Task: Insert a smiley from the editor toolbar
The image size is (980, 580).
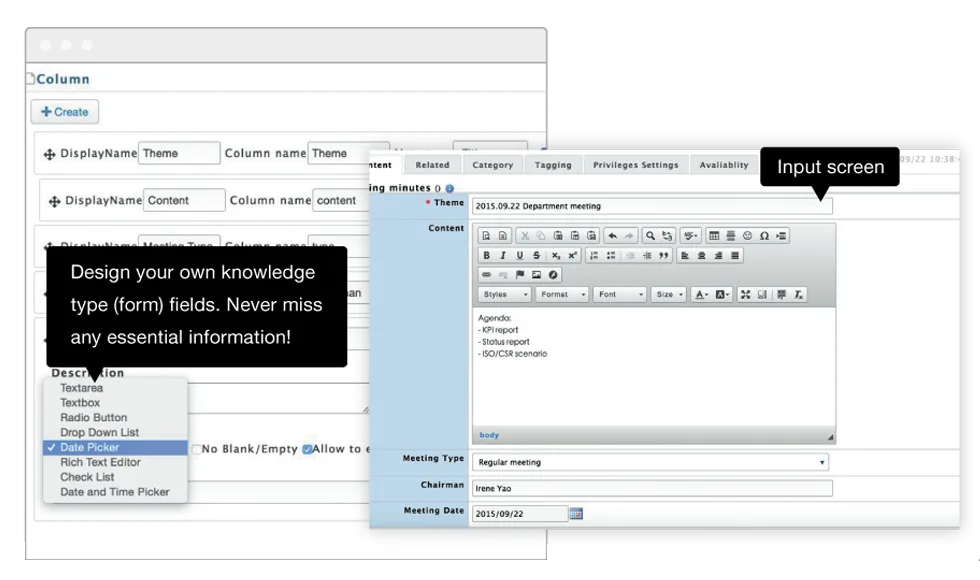Action: [x=748, y=236]
